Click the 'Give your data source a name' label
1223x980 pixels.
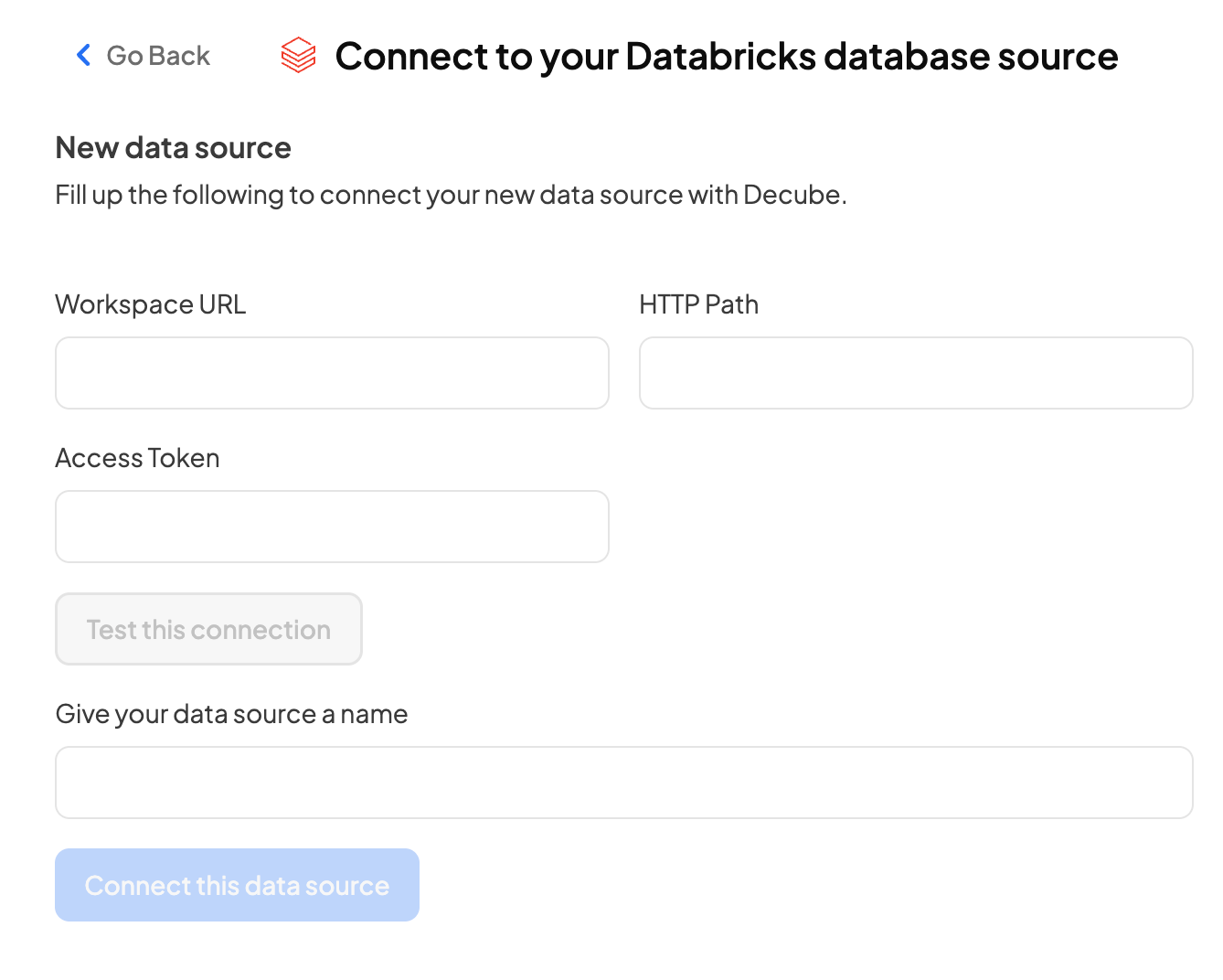pos(231,714)
